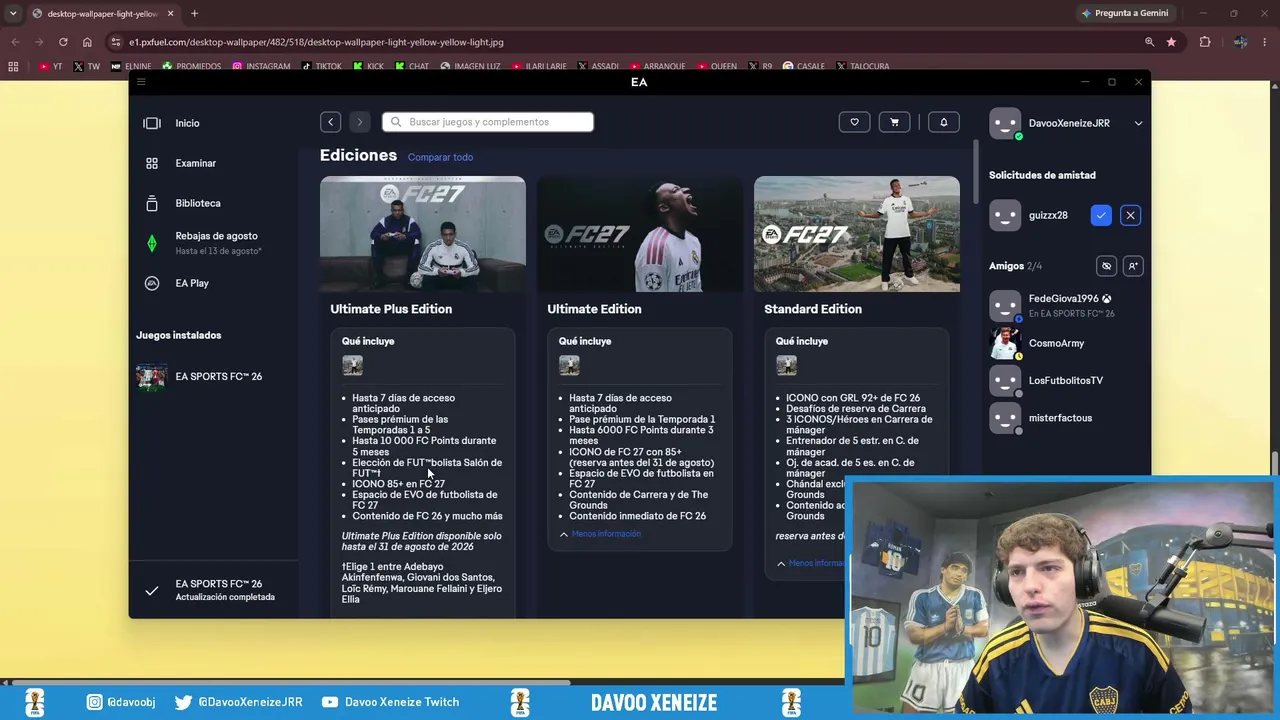
Task: Open the EA app hamburger menu
Action: pos(141,82)
